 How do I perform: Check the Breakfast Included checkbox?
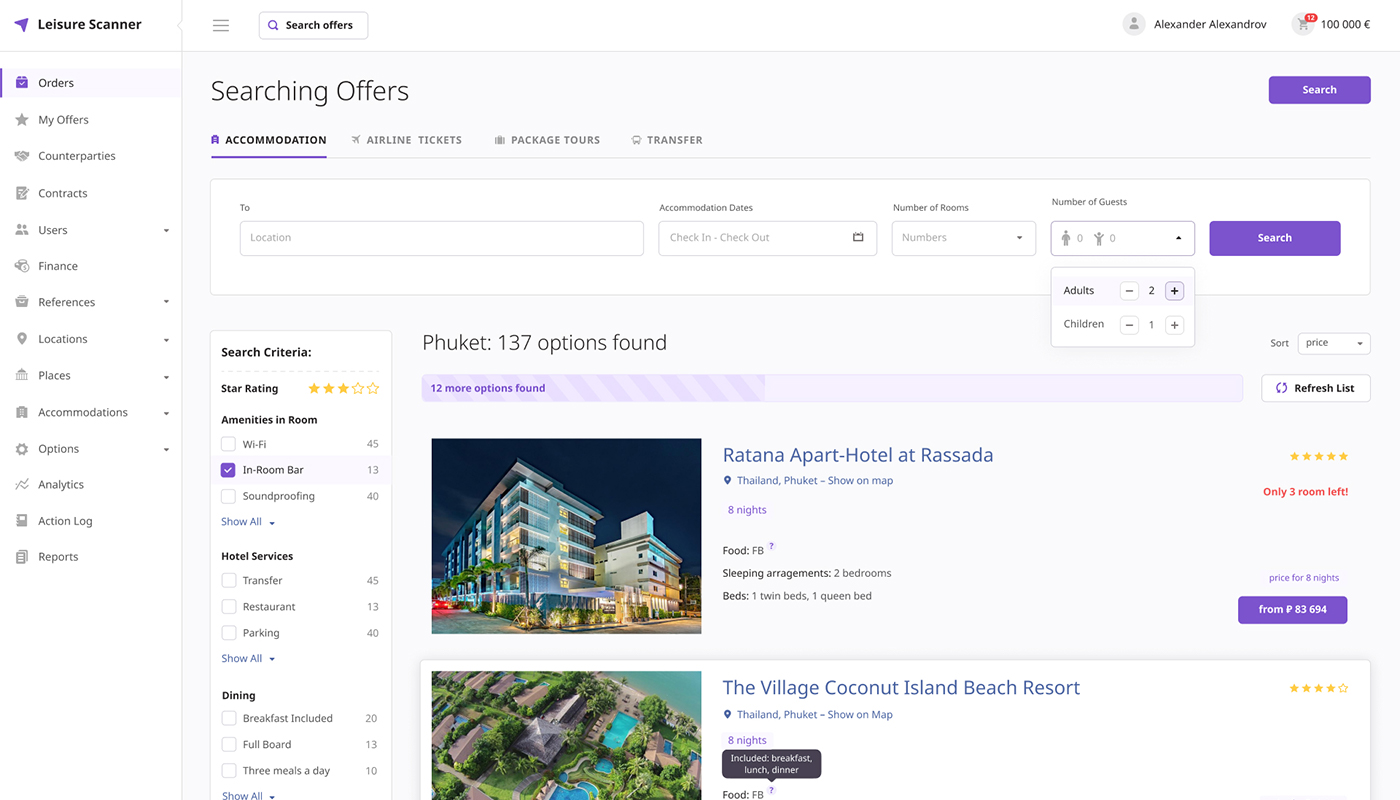point(228,718)
